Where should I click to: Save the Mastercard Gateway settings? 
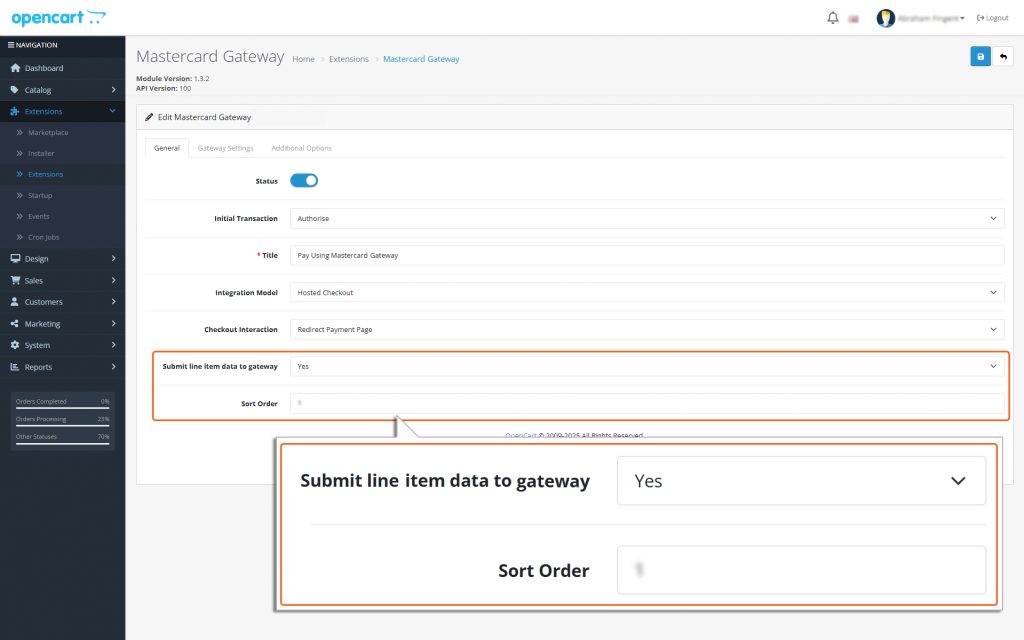(980, 56)
